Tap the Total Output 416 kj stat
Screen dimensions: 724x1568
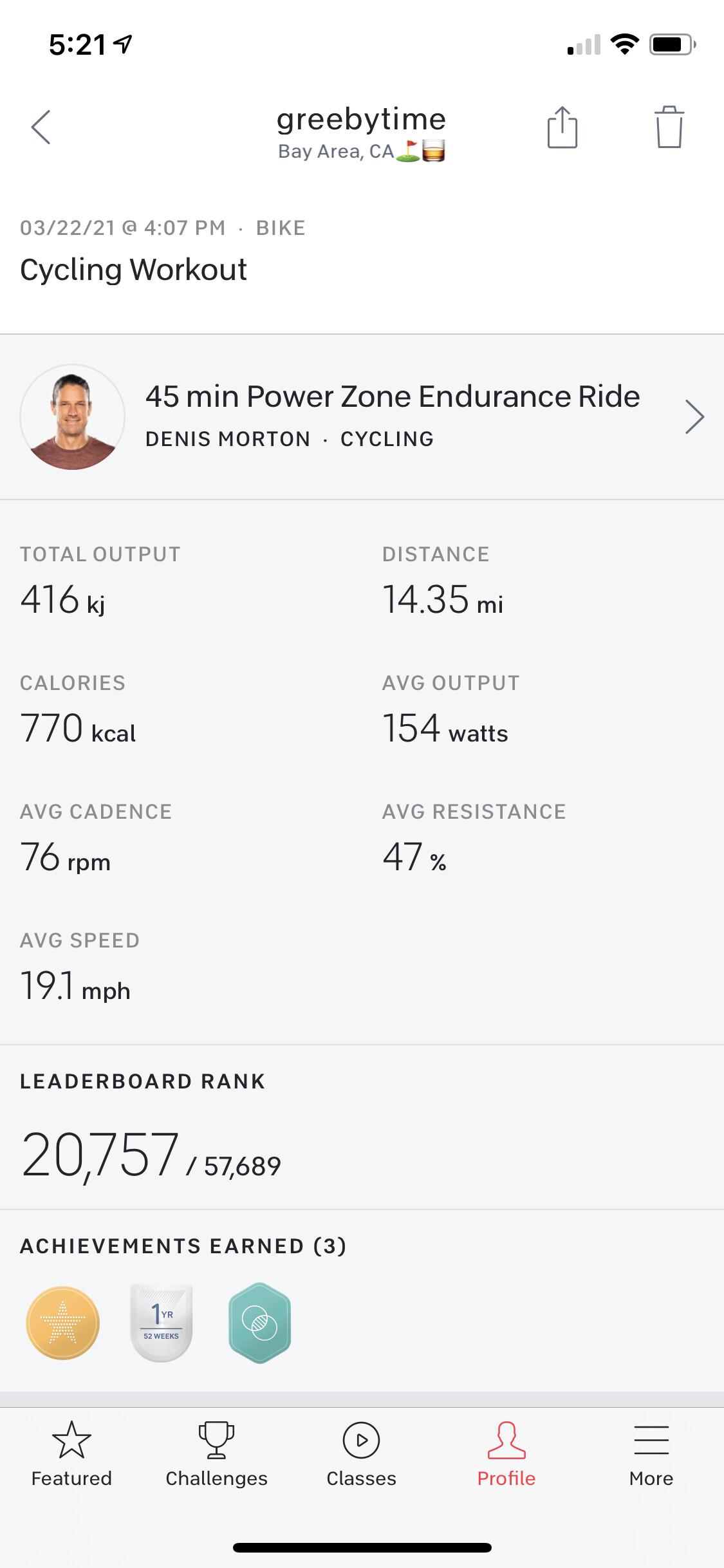62,599
